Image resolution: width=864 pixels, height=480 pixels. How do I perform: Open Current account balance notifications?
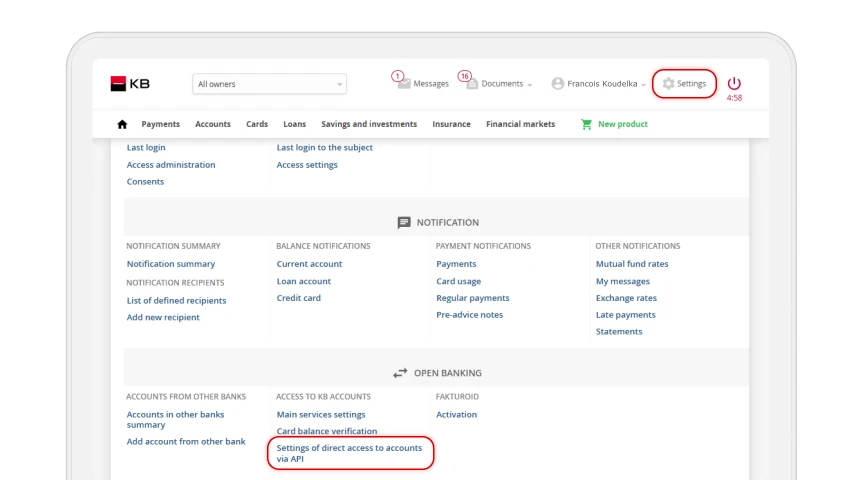(x=309, y=263)
